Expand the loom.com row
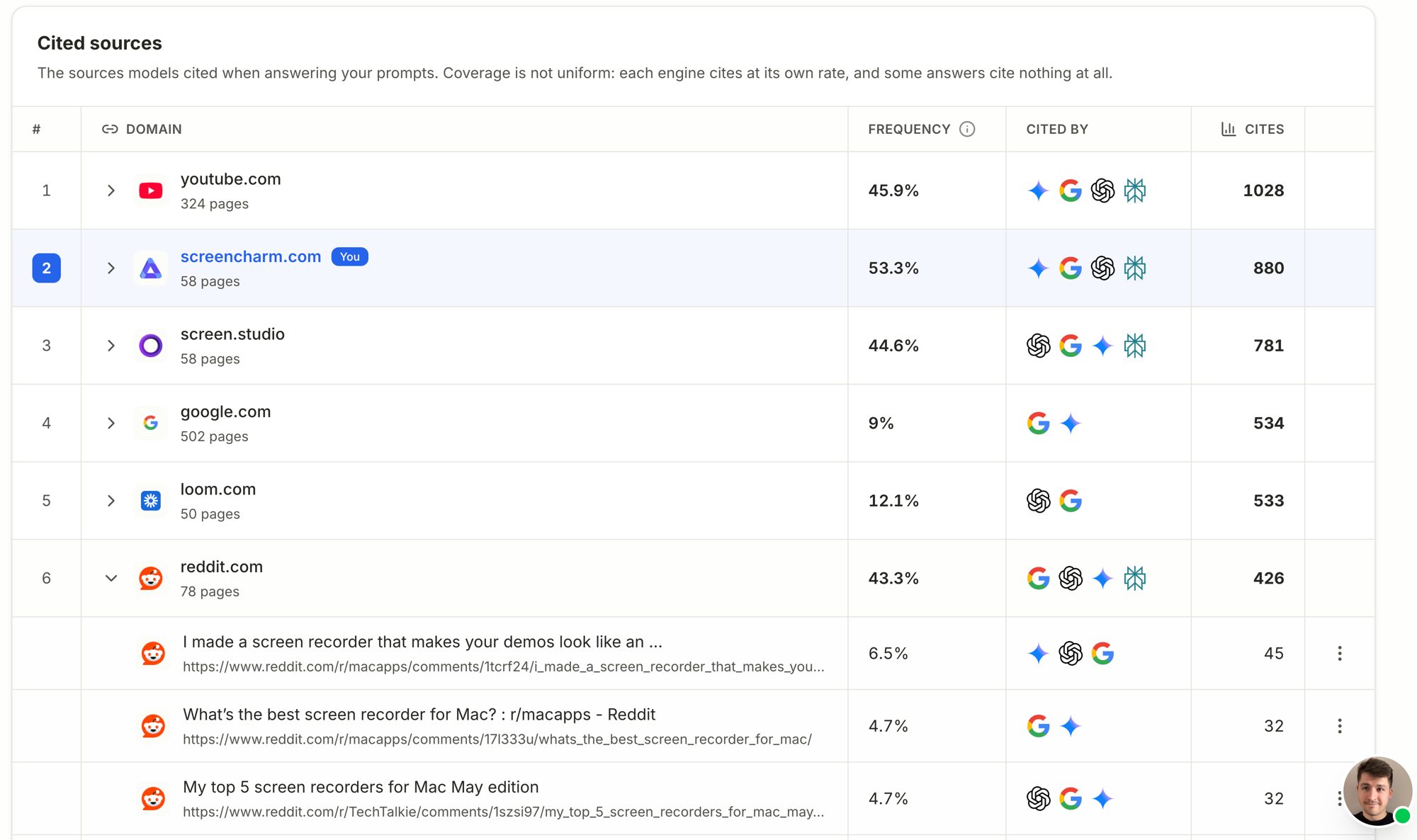Image resolution: width=1417 pixels, height=840 pixels. click(x=111, y=501)
